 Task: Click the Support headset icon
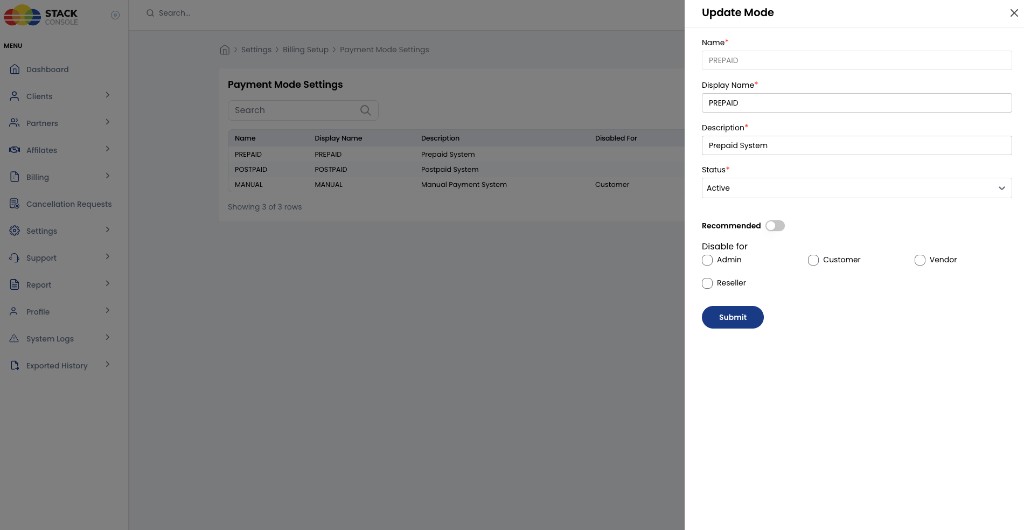tap(14, 258)
